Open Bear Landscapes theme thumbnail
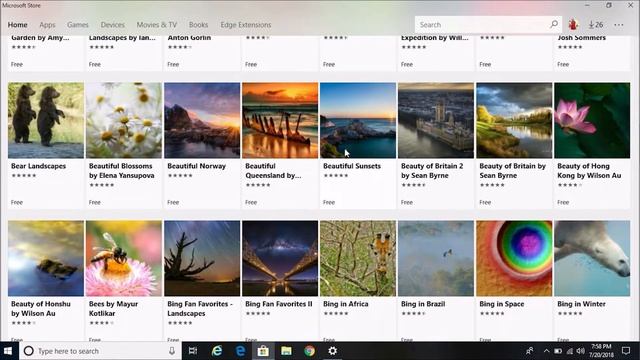 click(x=46, y=120)
